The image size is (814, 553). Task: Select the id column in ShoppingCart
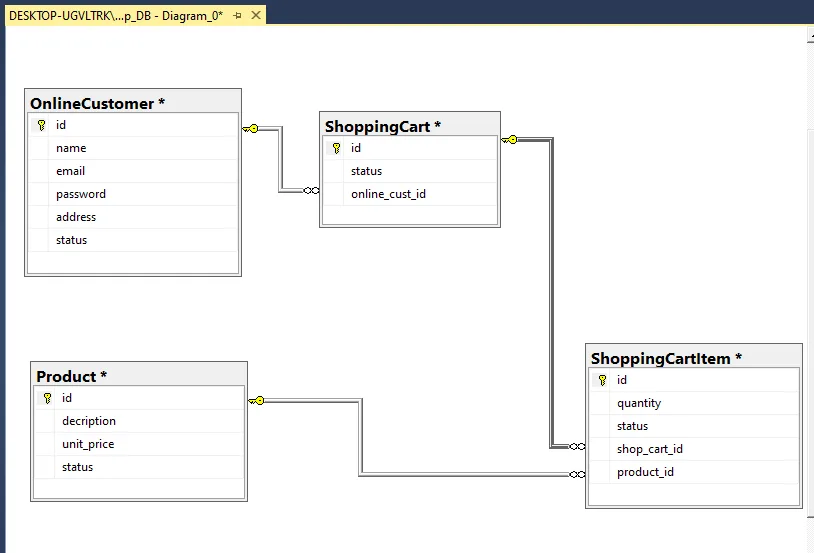click(410, 148)
